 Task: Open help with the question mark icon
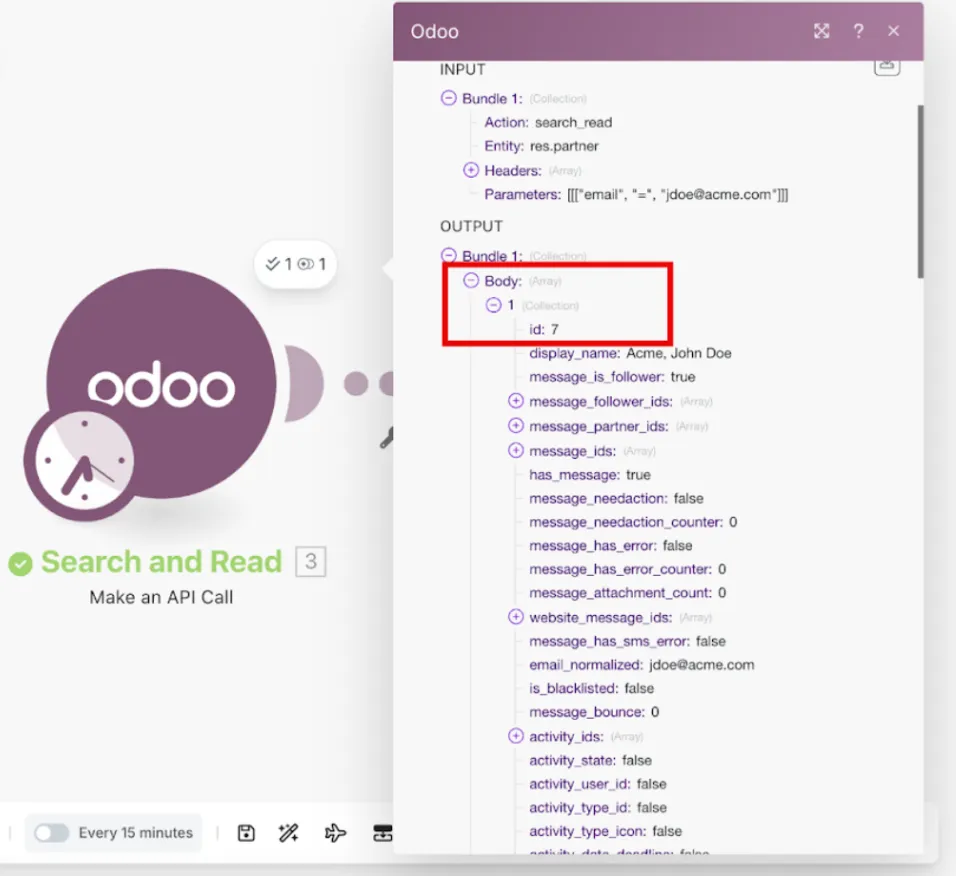(x=858, y=31)
